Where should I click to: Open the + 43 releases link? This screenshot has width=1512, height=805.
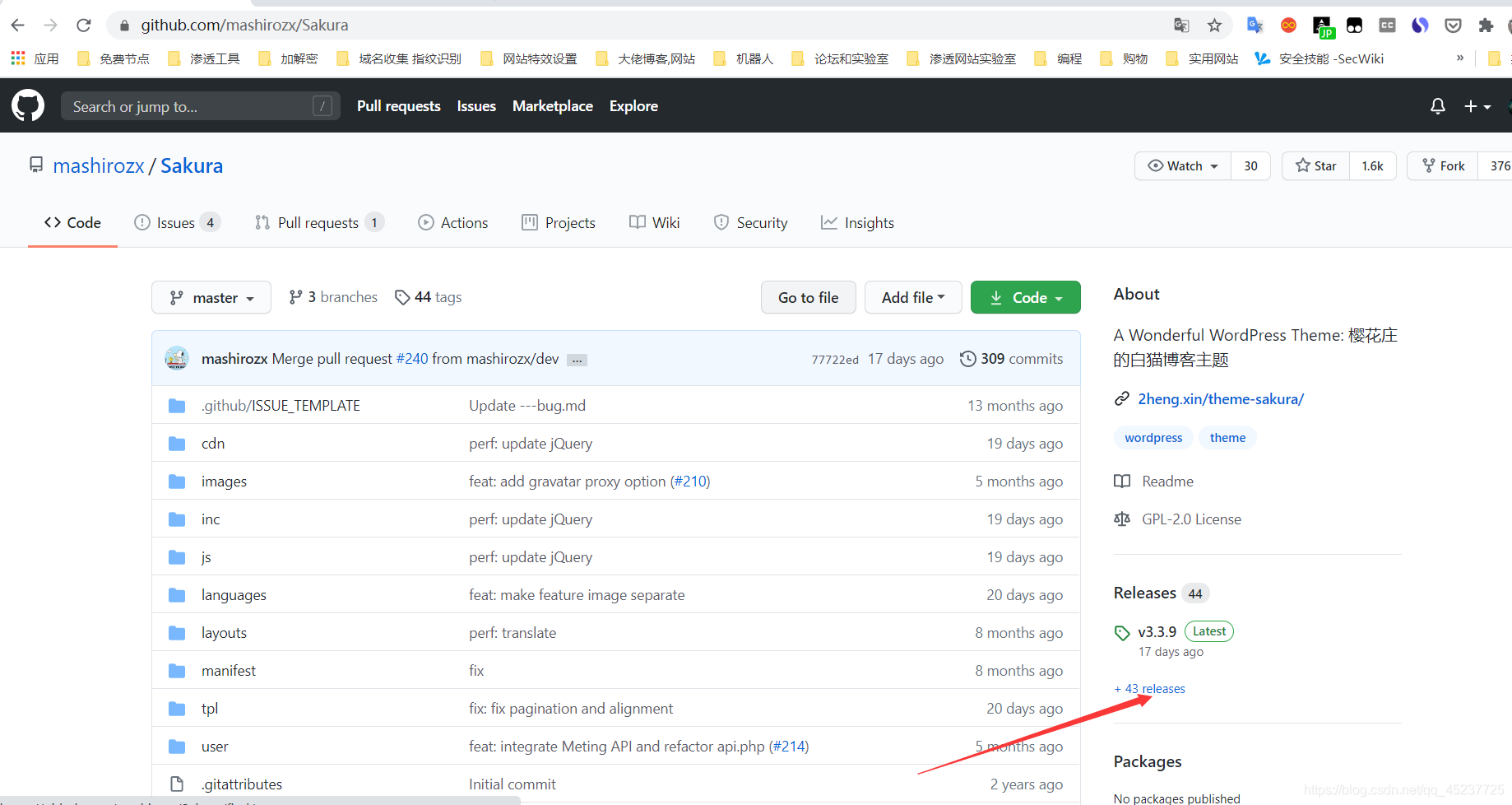pyautogui.click(x=1149, y=688)
